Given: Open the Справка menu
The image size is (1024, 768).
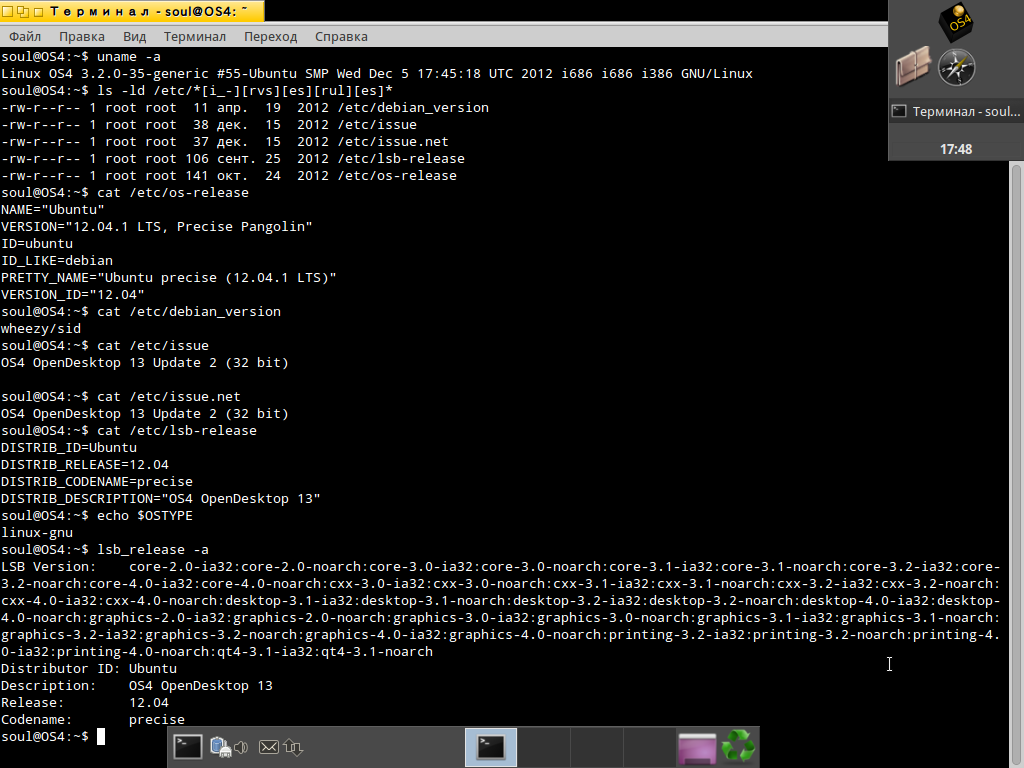Looking at the screenshot, I should click(341, 37).
